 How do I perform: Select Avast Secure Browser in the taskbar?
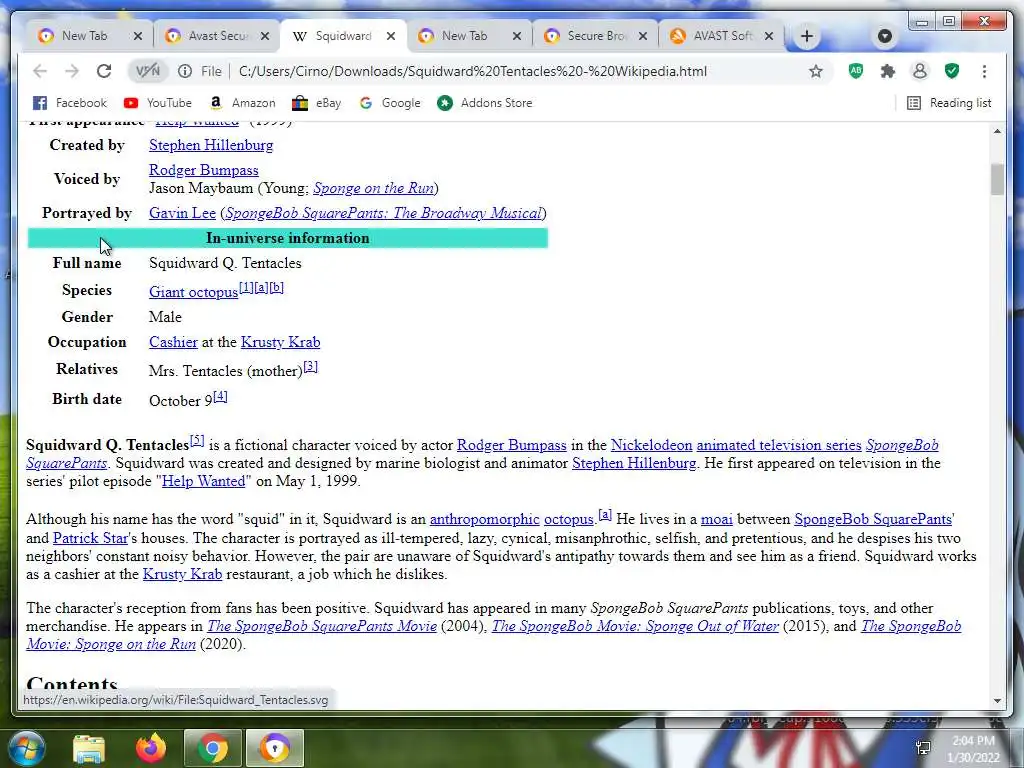(274, 748)
